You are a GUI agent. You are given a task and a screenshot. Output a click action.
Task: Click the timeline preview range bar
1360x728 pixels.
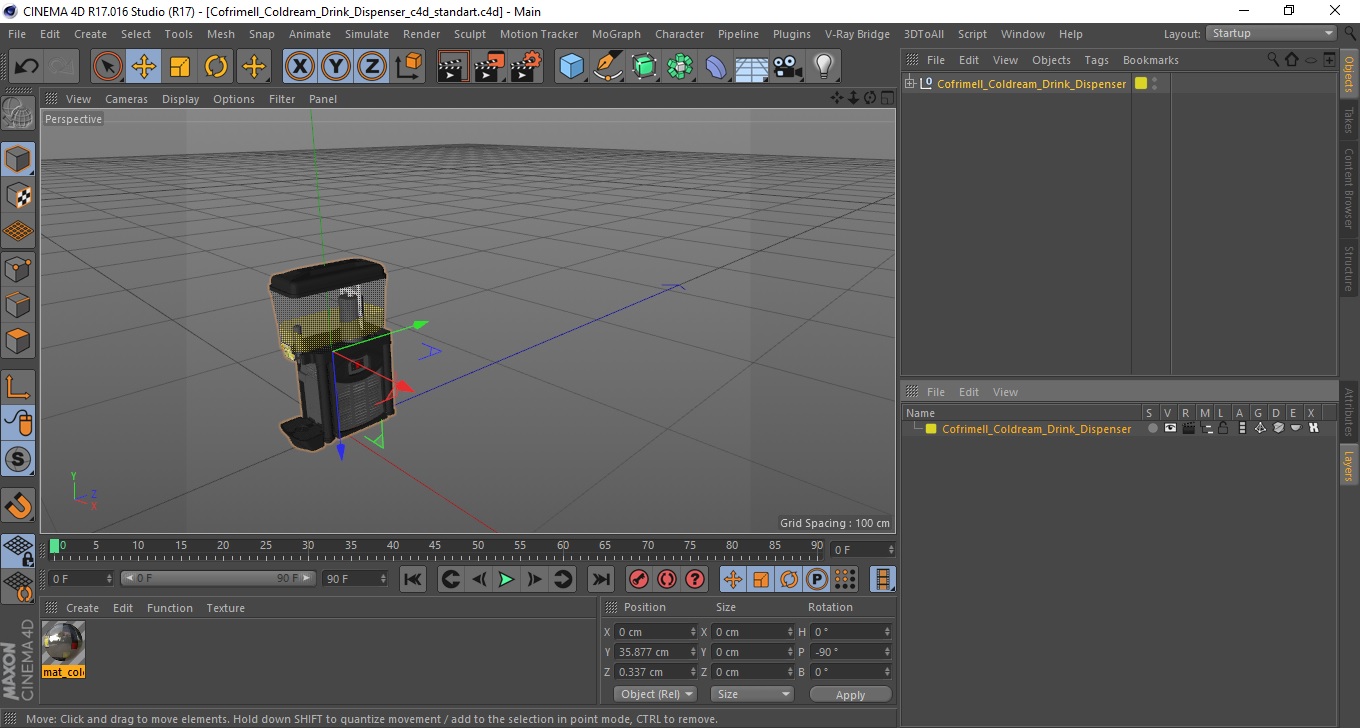click(x=219, y=579)
